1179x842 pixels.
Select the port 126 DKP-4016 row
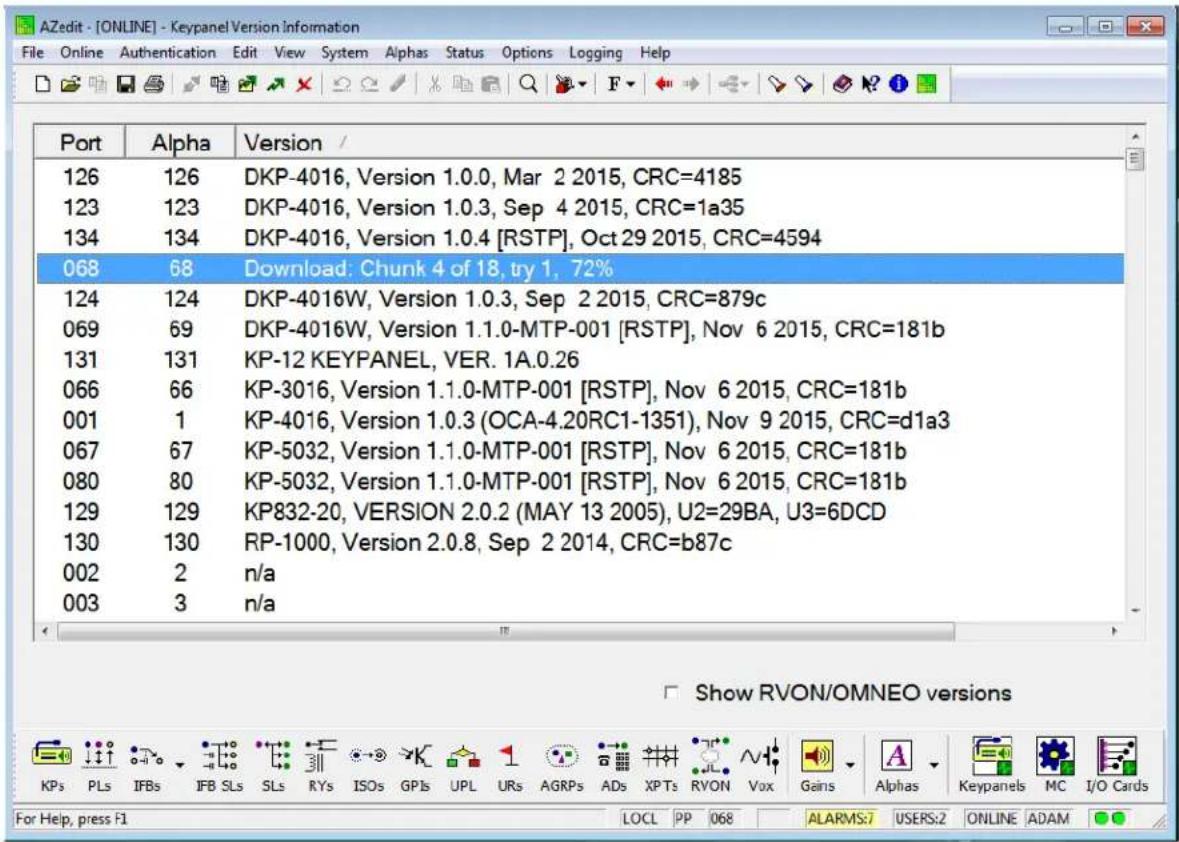pos(580,177)
